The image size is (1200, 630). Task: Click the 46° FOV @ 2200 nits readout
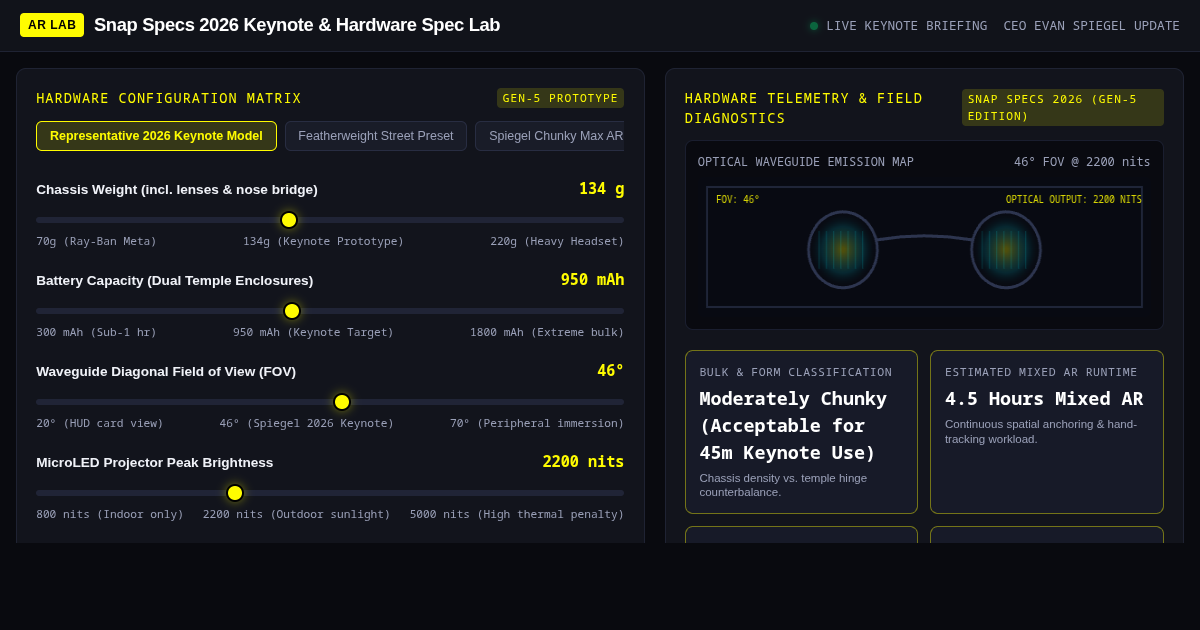1082,162
